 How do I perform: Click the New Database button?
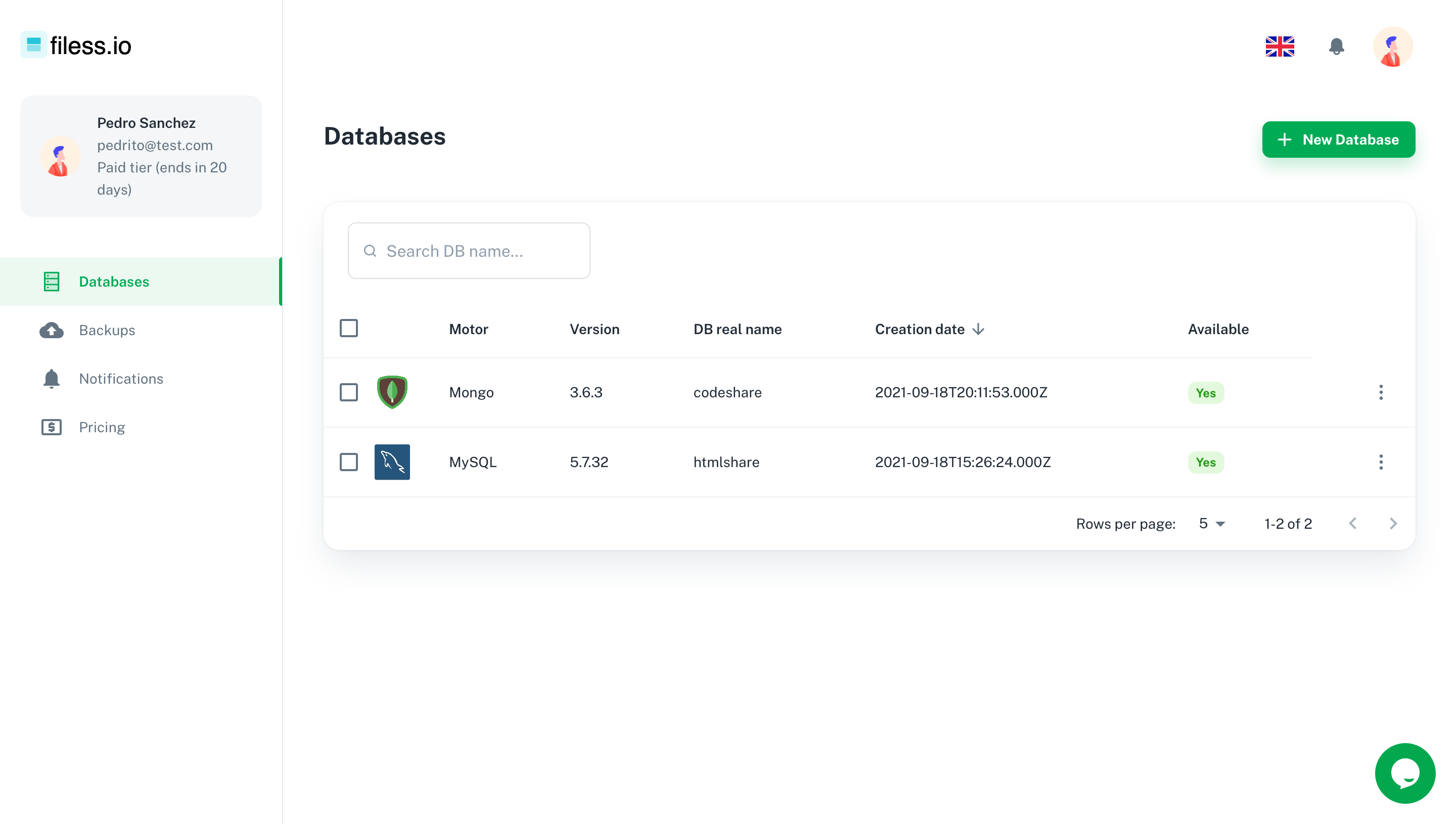point(1338,140)
